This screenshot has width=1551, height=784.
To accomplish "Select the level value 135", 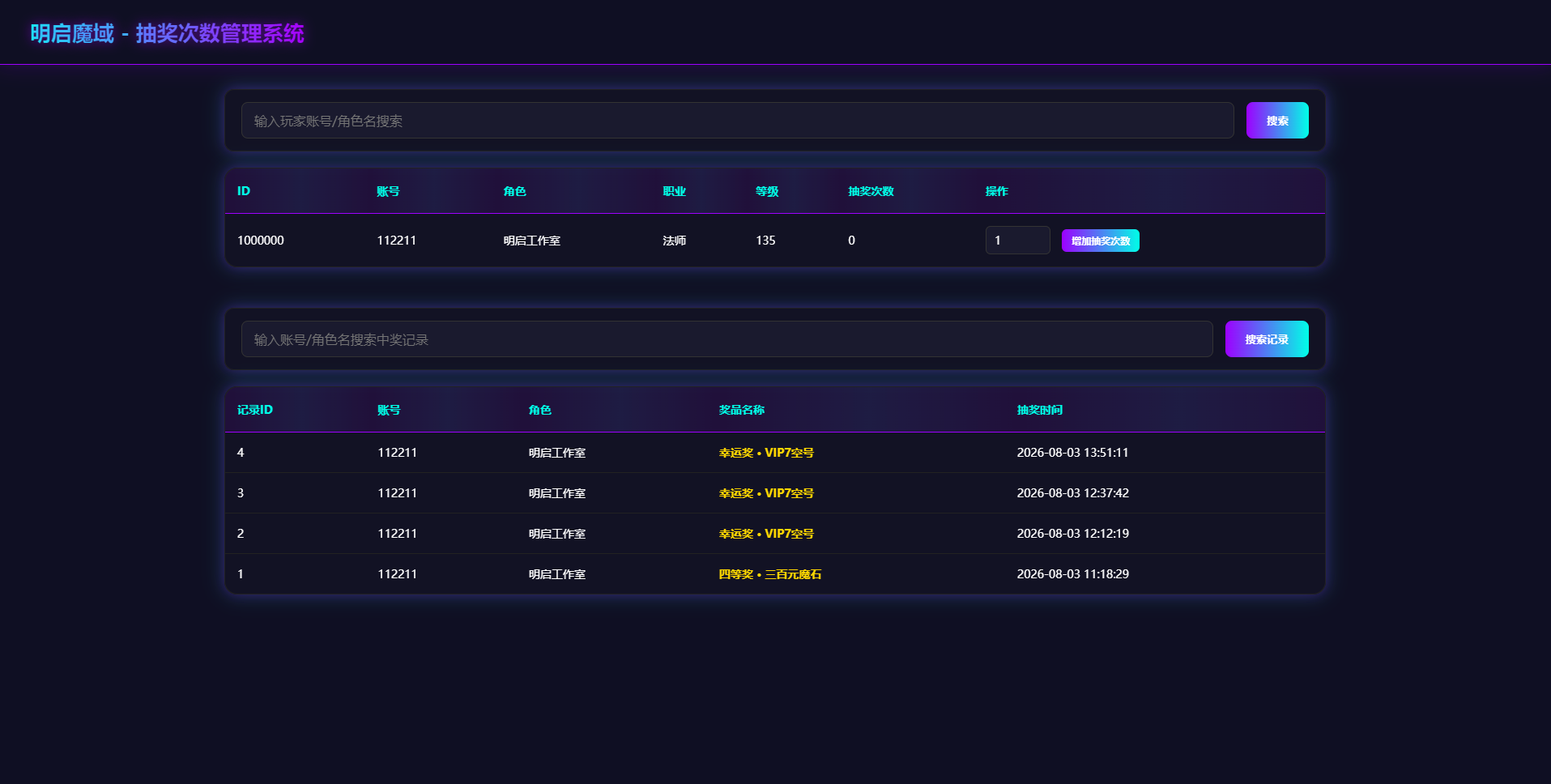I will pyautogui.click(x=765, y=241).
